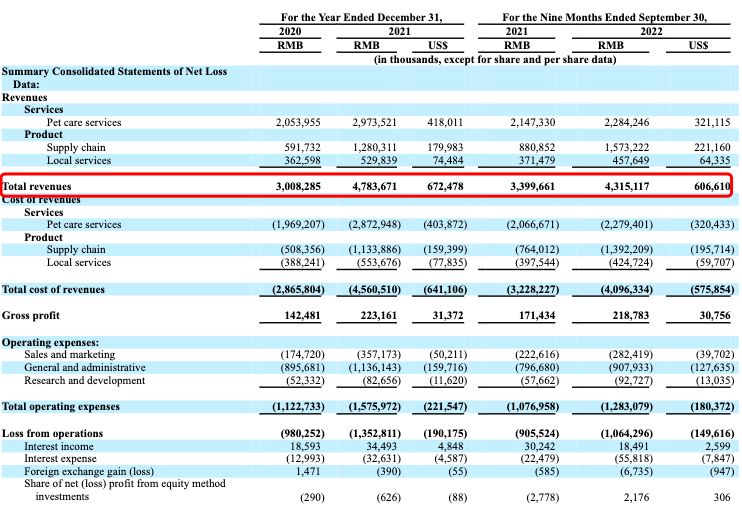Select the "Foreign exchange gain (loss)" row label

pos(91,471)
